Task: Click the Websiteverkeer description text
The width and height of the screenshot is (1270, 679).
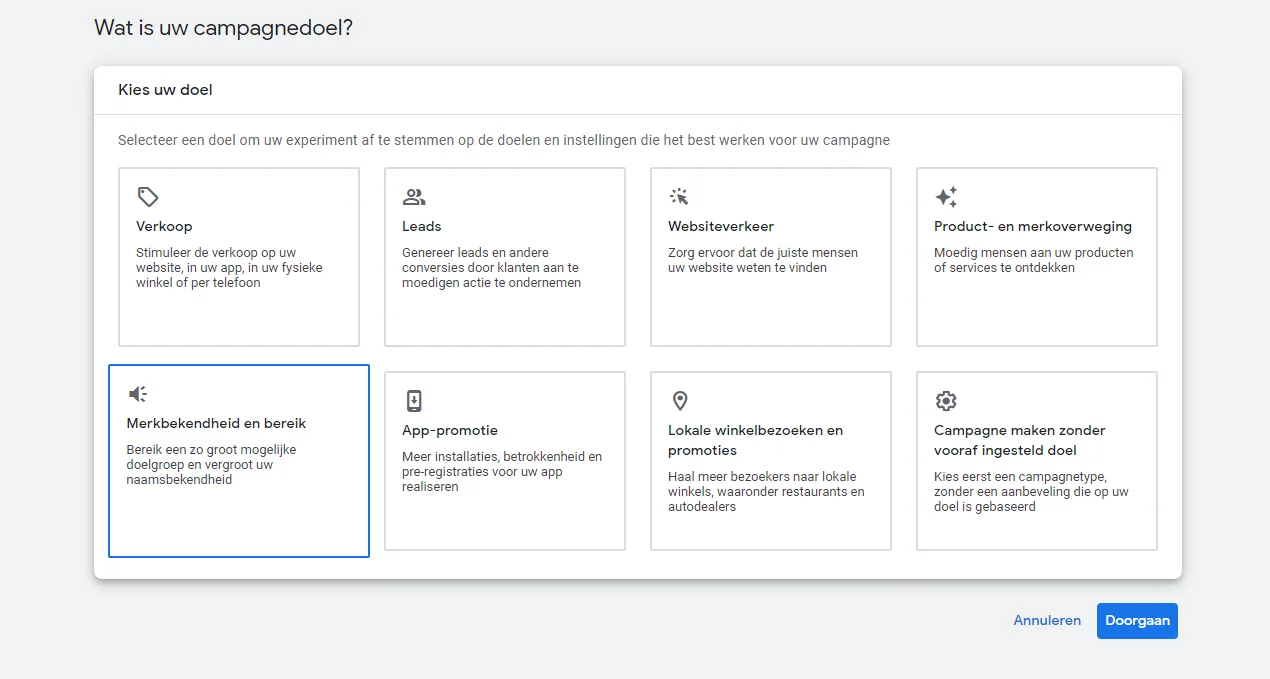Action: coord(763,260)
